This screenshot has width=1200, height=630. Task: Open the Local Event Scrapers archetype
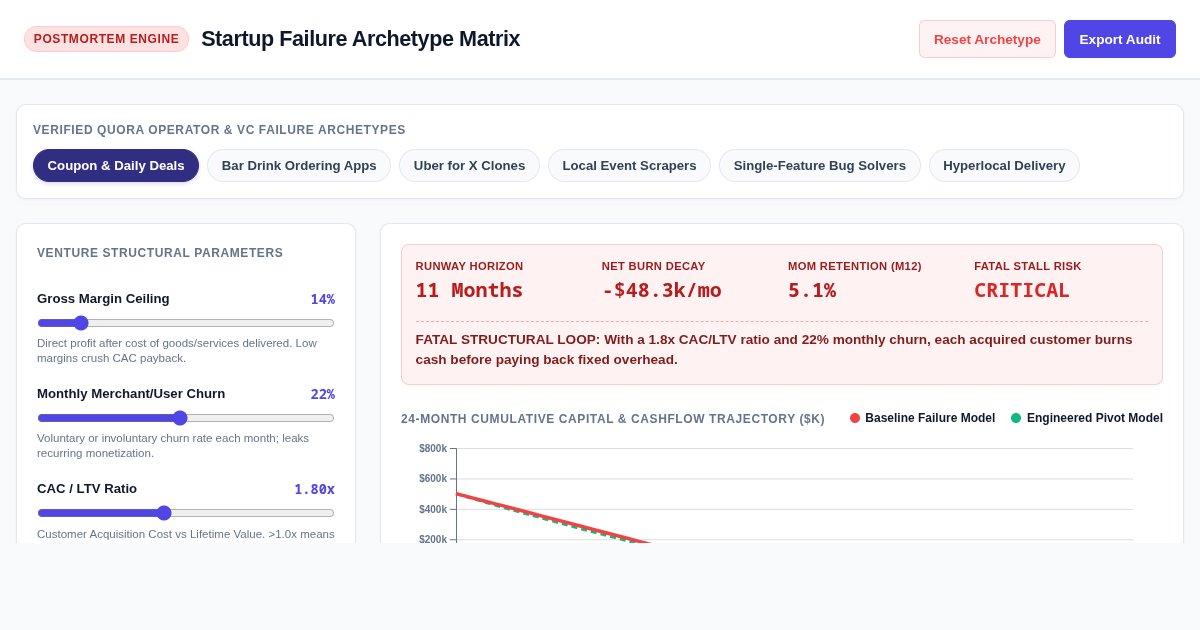coord(629,165)
